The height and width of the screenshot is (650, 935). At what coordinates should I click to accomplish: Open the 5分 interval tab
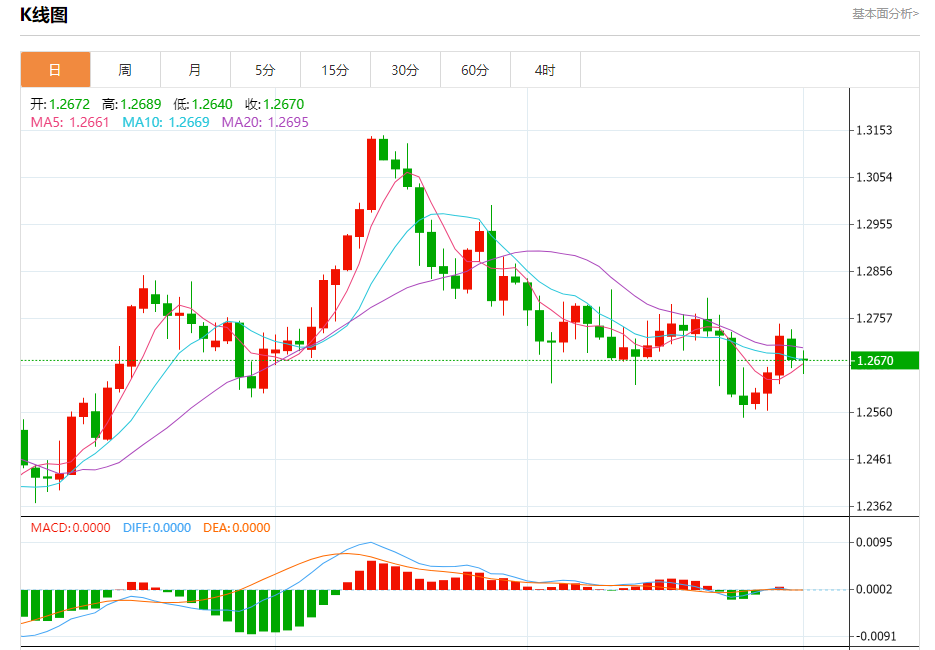pos(265,70)
